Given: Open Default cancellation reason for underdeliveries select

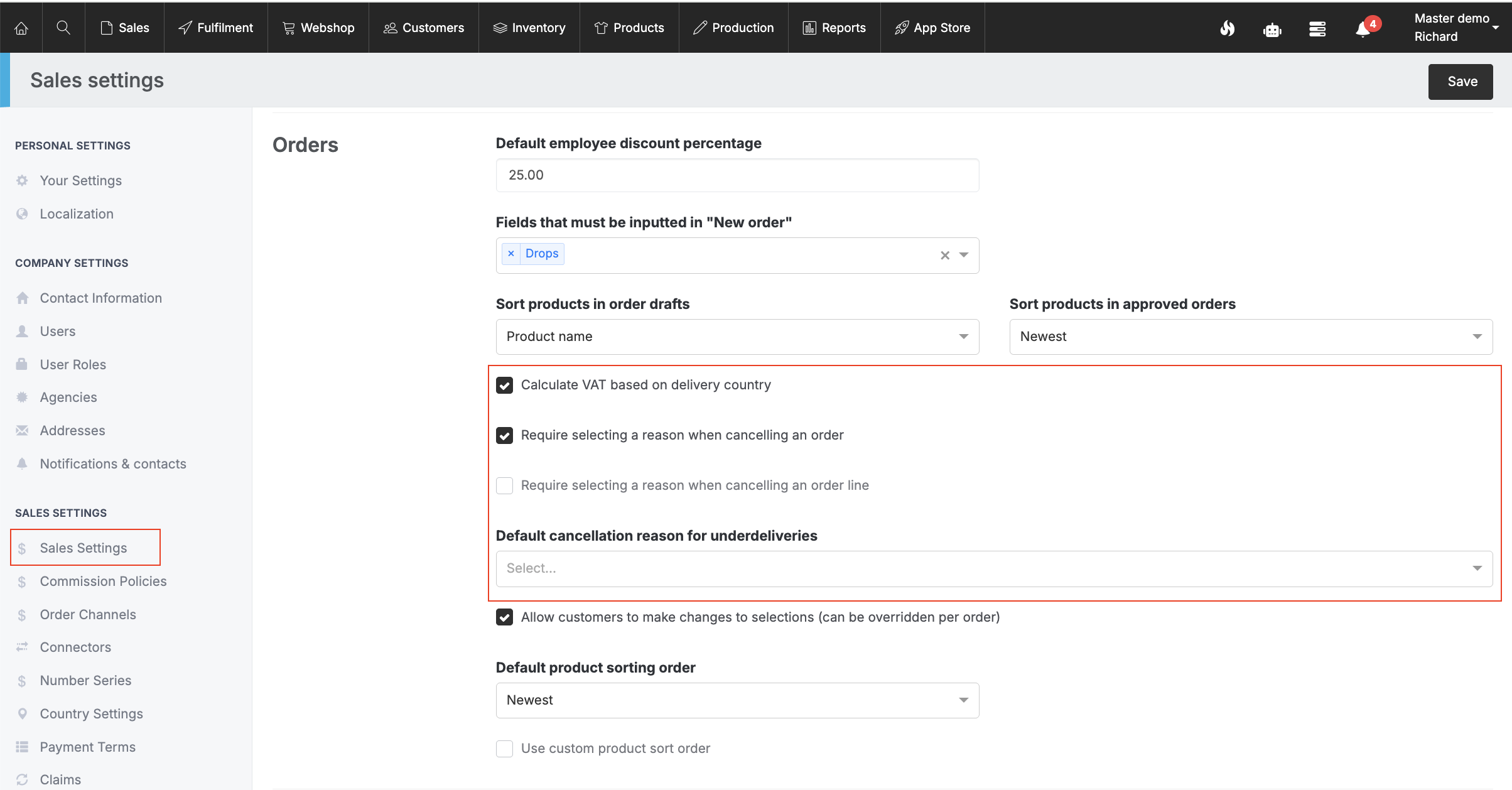Looking at the screenshot, I should tap(993, 568).
